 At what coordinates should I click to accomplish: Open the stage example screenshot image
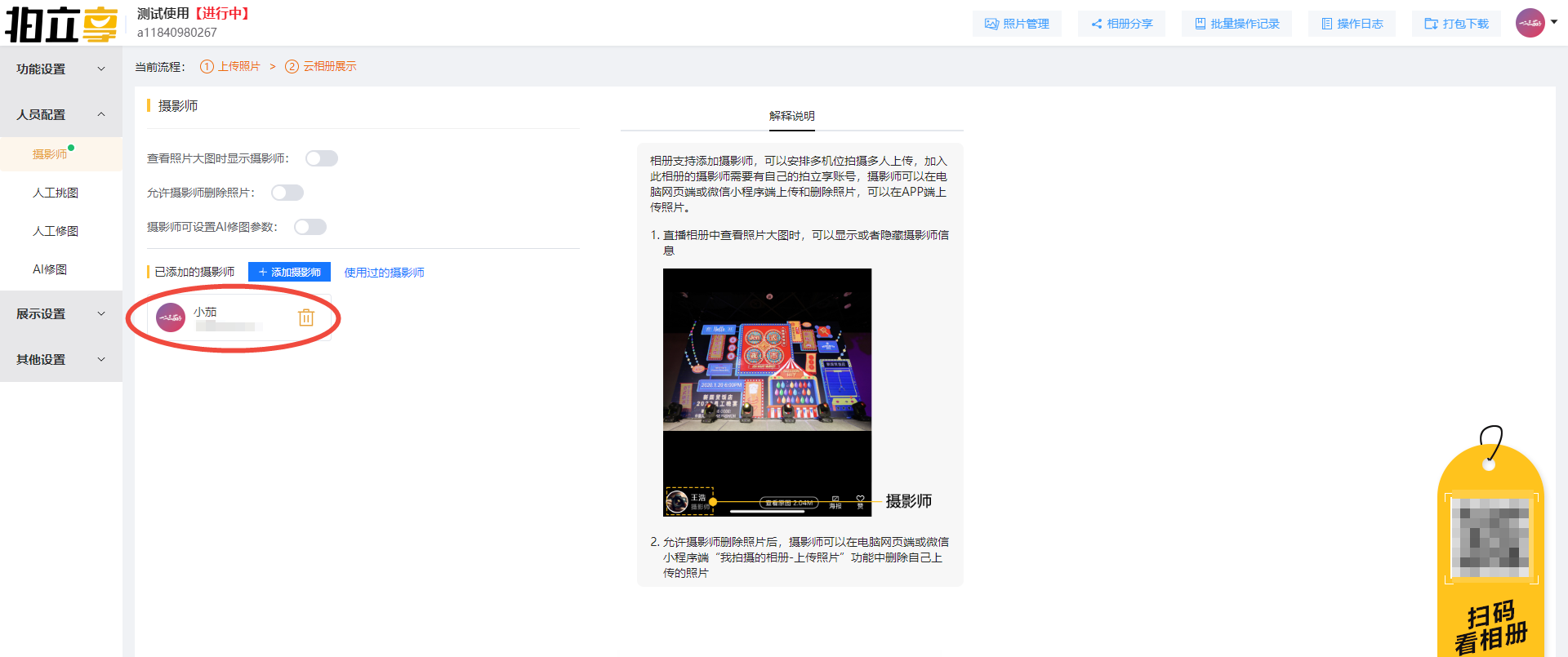coord(767,393)
